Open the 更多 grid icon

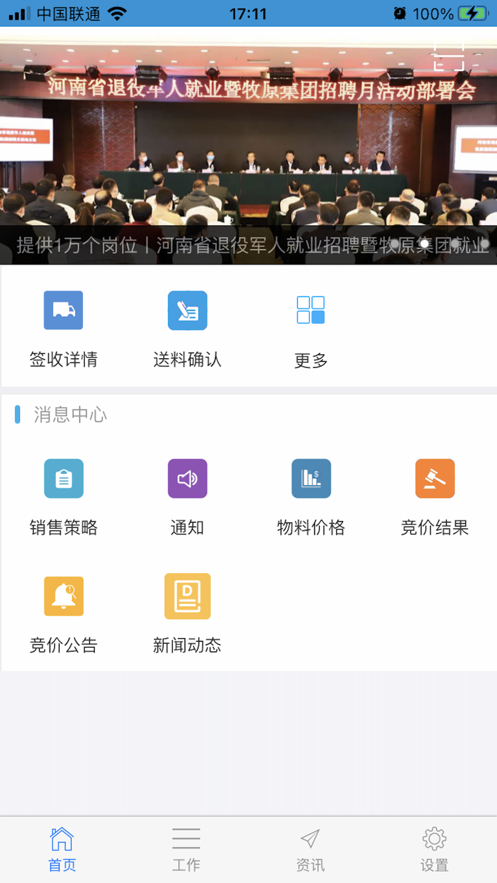coord(311,310)
